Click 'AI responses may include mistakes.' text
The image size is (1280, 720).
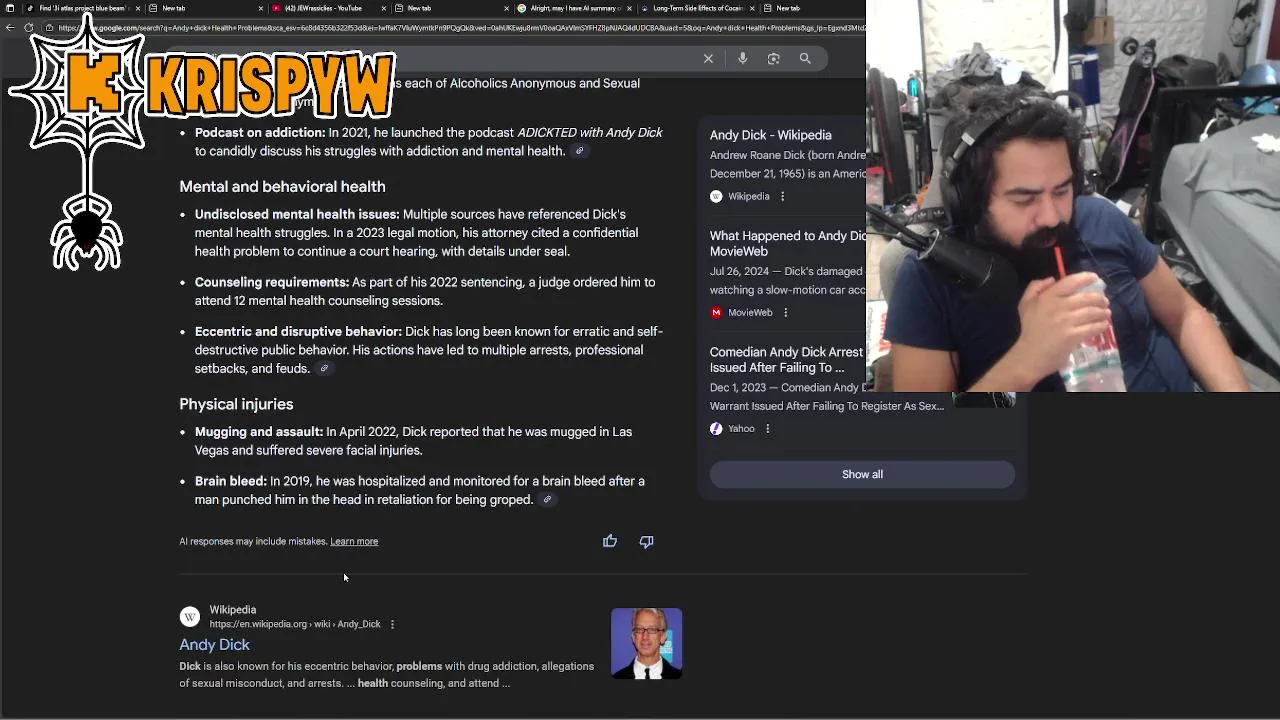(x=253, y=542)
